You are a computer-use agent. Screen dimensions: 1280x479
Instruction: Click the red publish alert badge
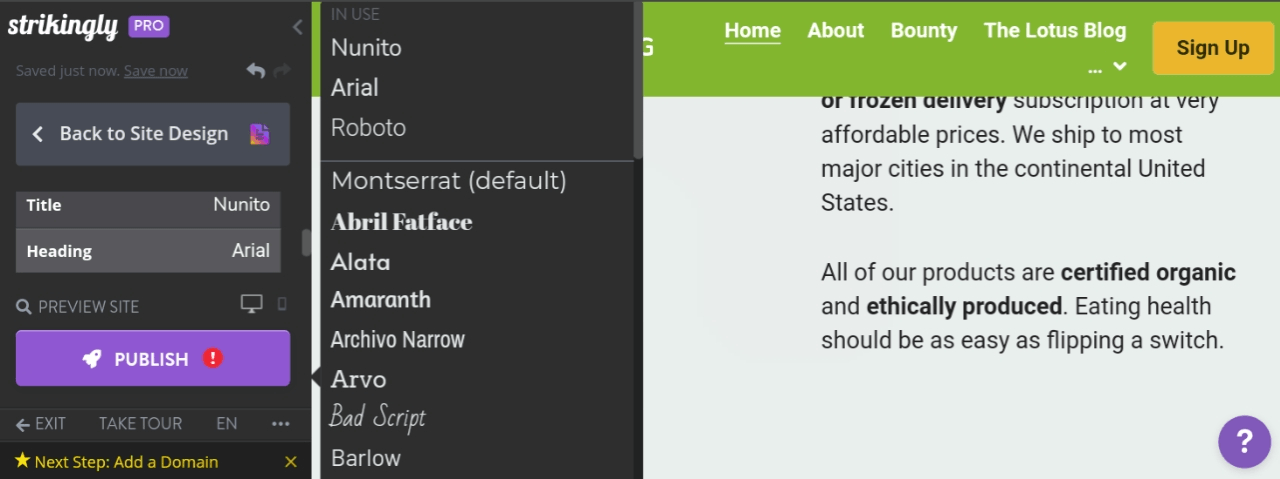(x=212, y=358)
